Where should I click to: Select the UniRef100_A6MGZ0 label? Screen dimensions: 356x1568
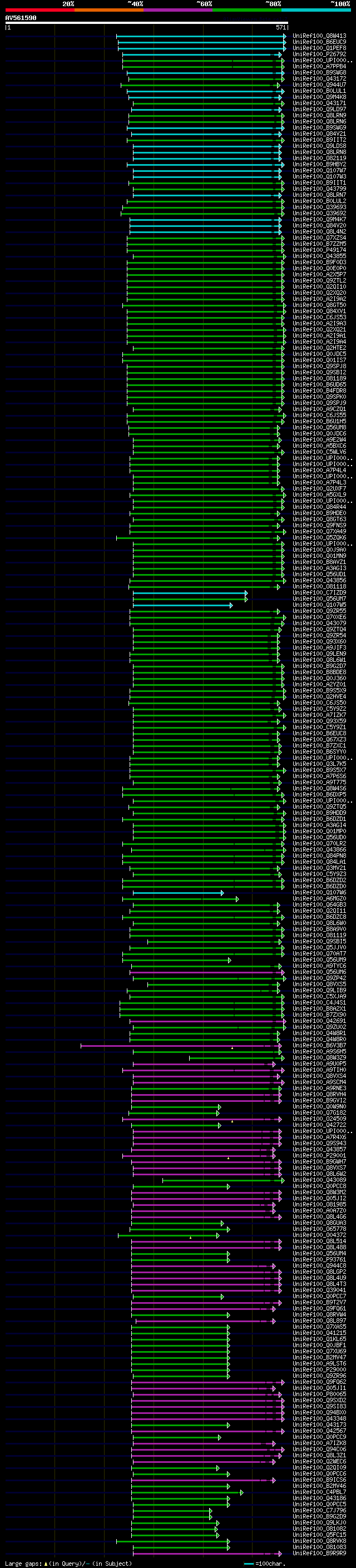point(319,899)
